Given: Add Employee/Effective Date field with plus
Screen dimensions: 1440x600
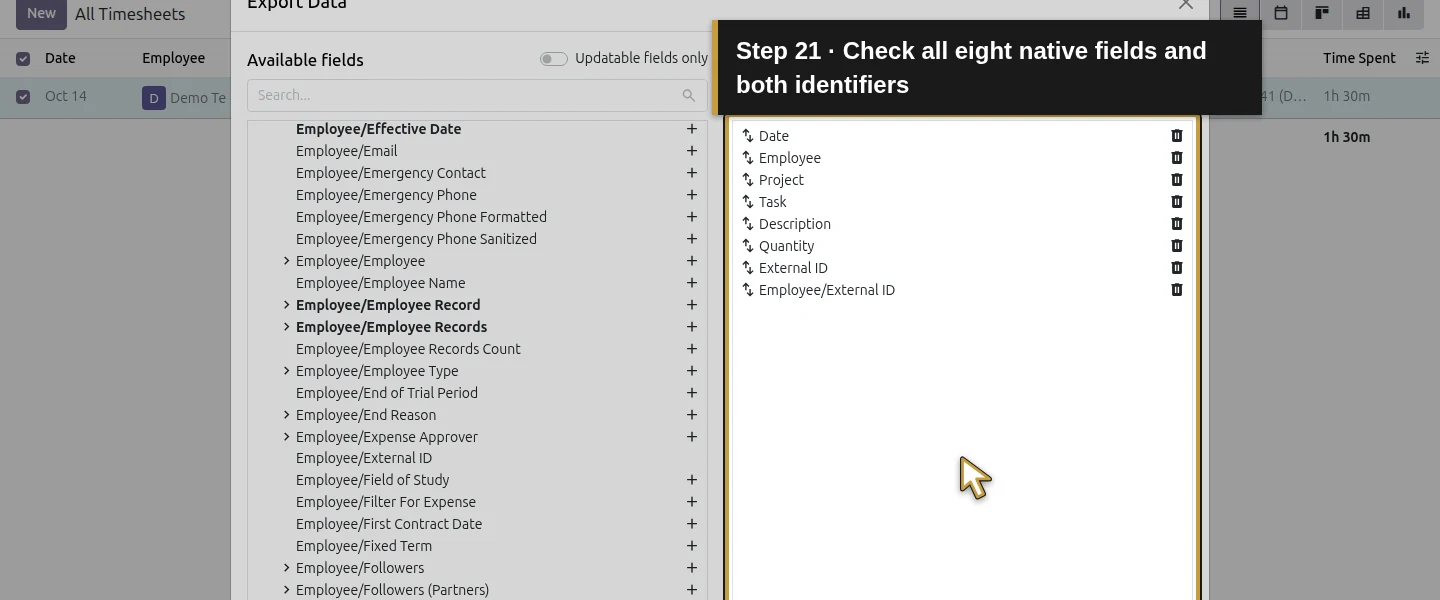Looking at the screenshot, I should 691,129.
